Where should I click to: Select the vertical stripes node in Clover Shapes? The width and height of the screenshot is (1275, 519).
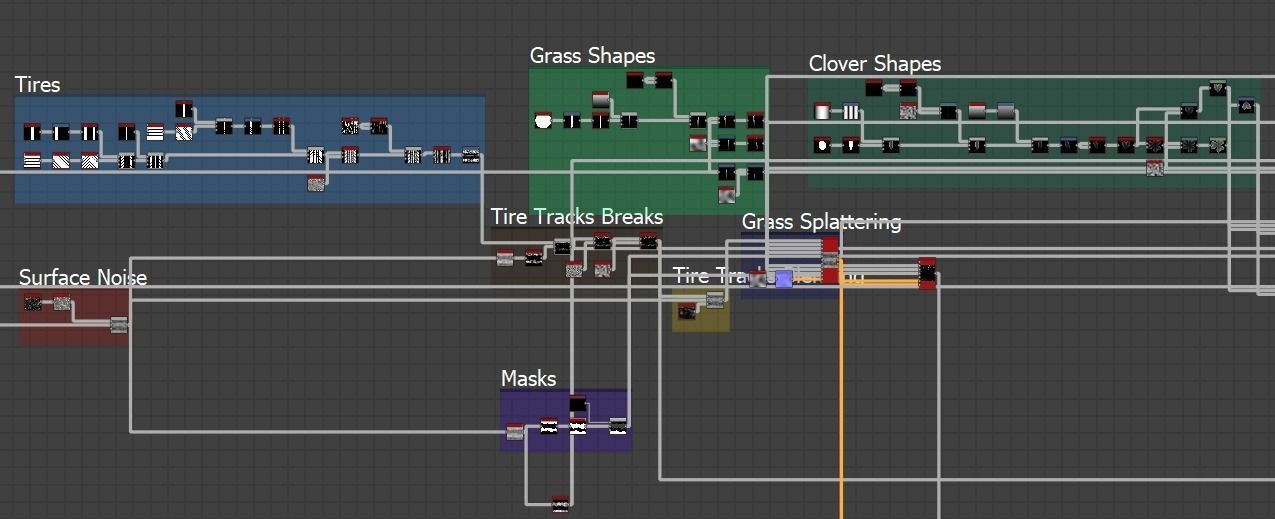pos(851,111)
